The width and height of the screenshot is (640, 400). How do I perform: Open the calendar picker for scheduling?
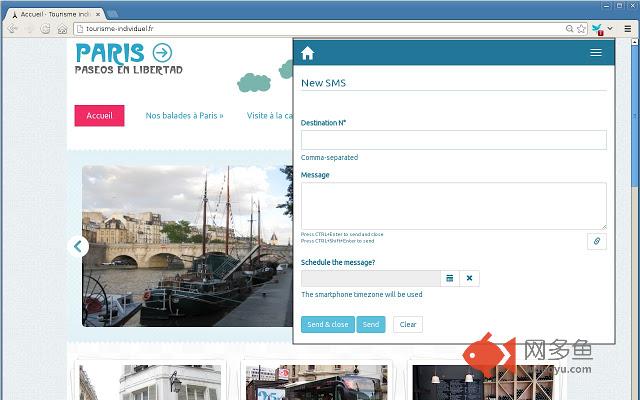(450, 278)
